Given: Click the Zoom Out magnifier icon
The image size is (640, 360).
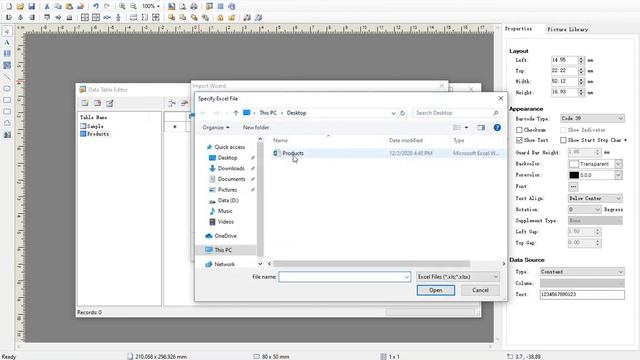Looking at the screenshot, I should click(x=133, y=7).
